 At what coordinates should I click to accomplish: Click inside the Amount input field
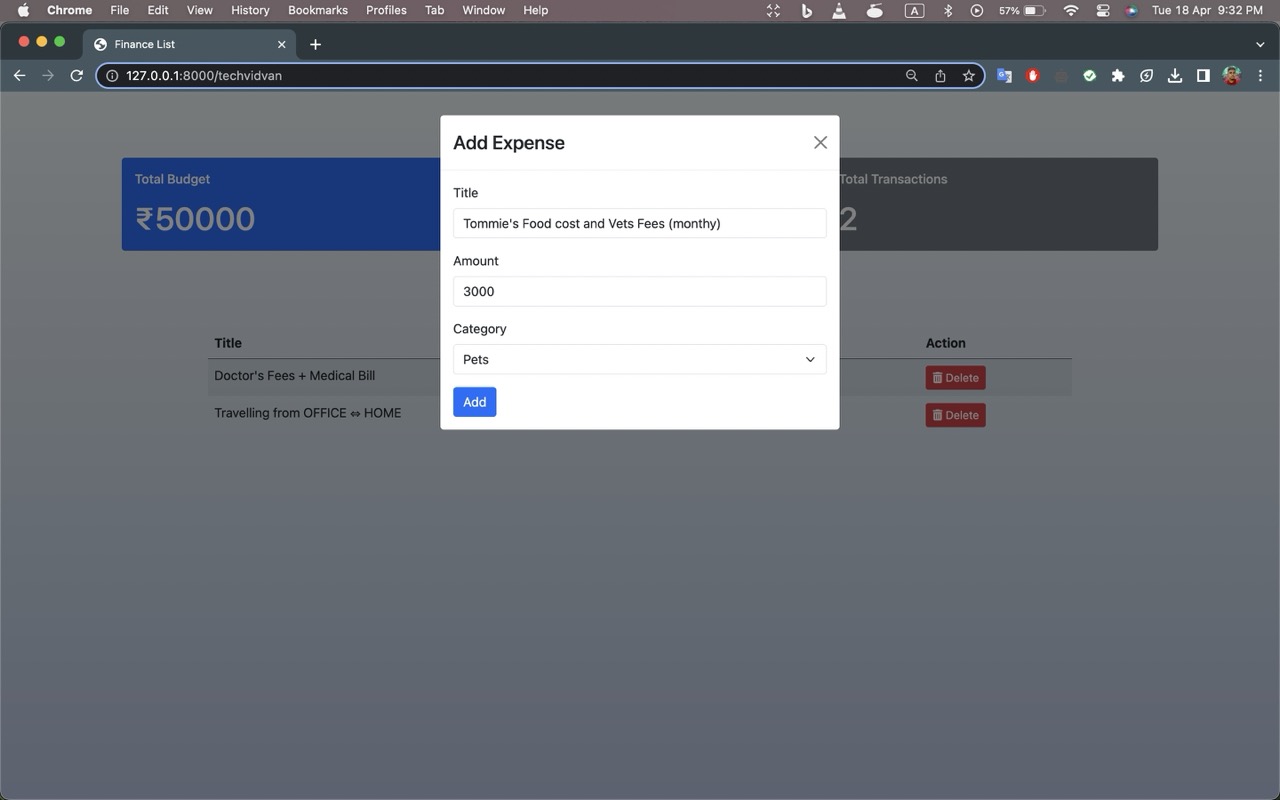639,291
